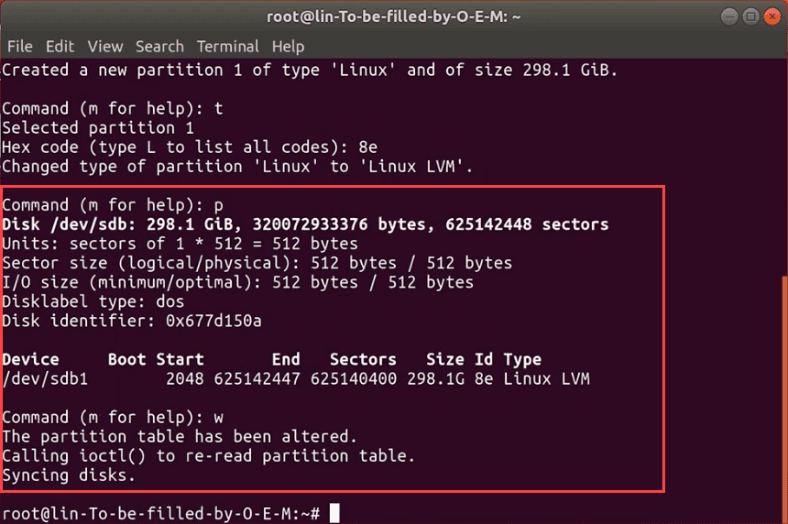Click the disk identifier 0x677d150a
Image resolution: width=788 pixels, height=524 pixels.
click(x=213, y=321)
